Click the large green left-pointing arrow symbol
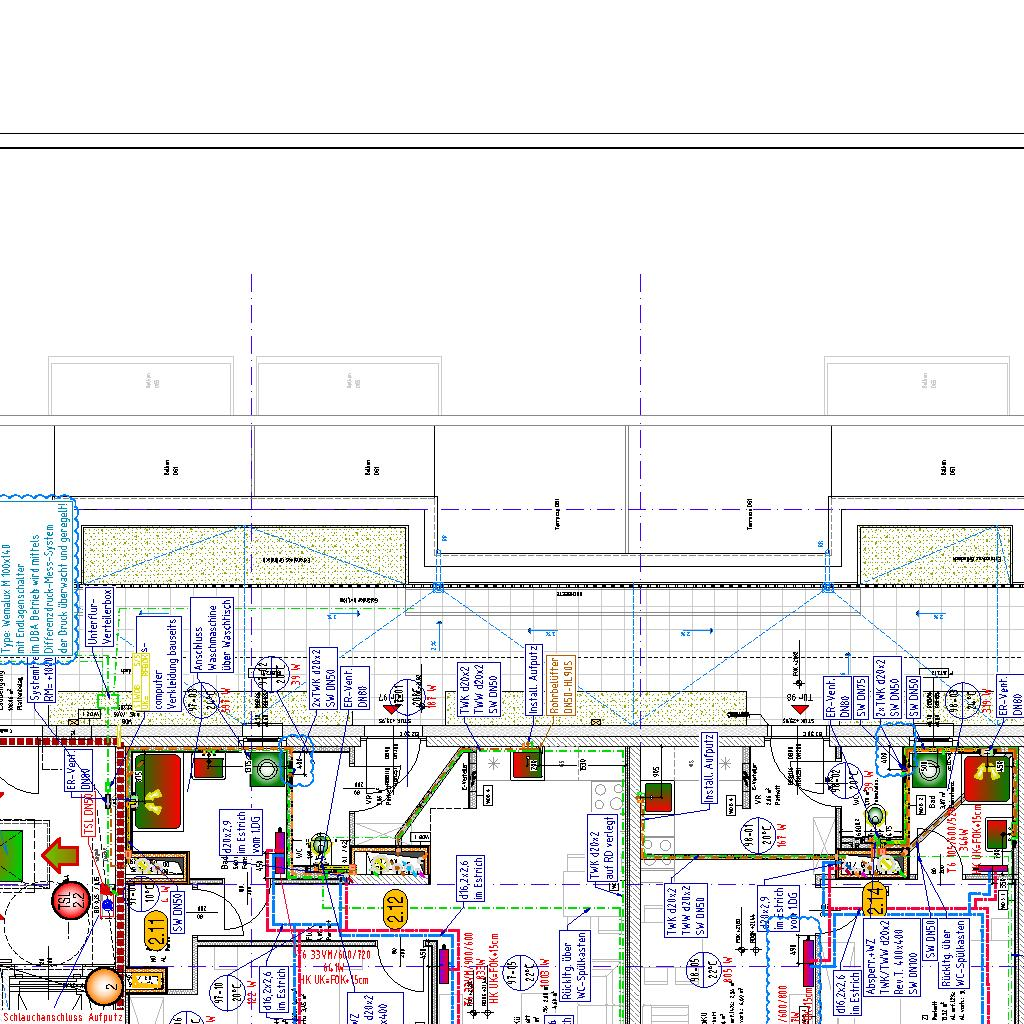Image resolution: width=1024 pixels, height=1024 pixels. tap(61, 855)
